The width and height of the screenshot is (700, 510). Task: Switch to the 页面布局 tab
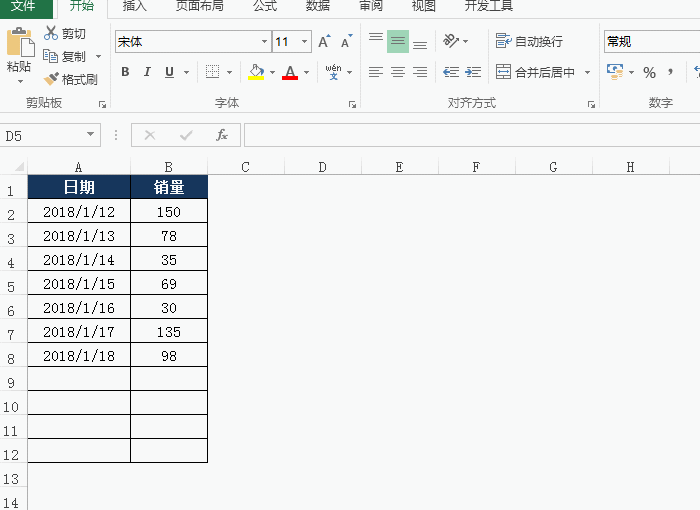[200, 6]
